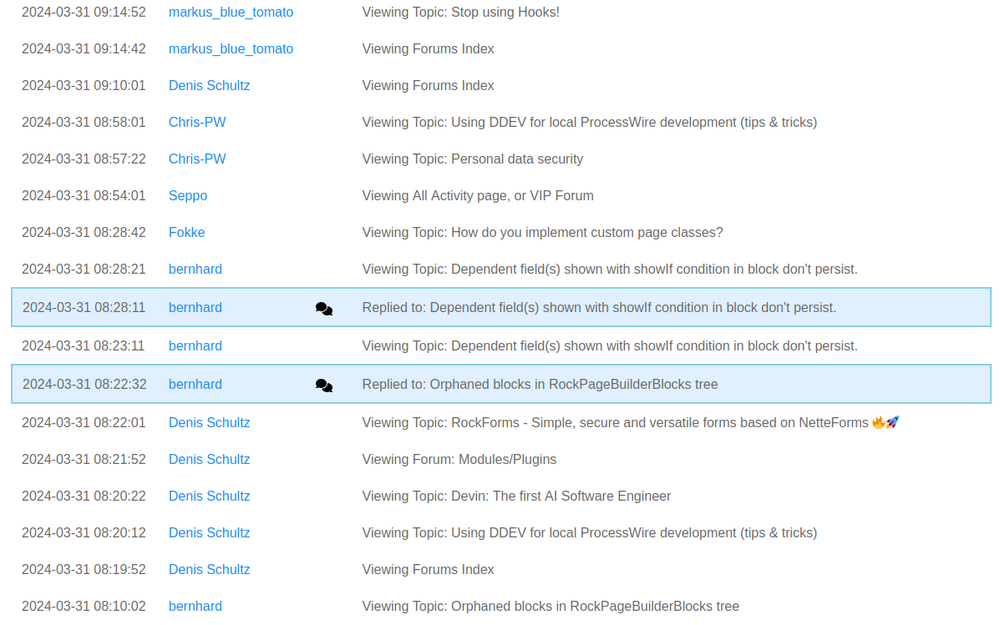Open bernhard's profile from the 08:28:21 row
The width and height of the screenshot is (1000, 625).
coord(195,269)
